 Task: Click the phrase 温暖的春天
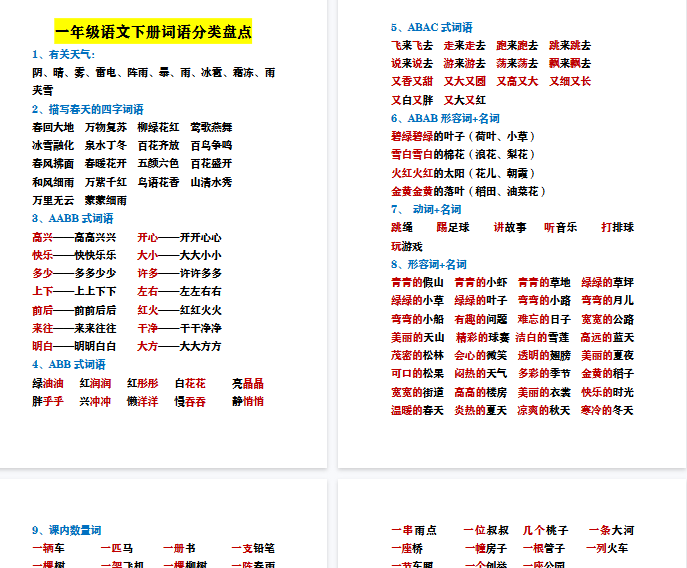point(417,410)
